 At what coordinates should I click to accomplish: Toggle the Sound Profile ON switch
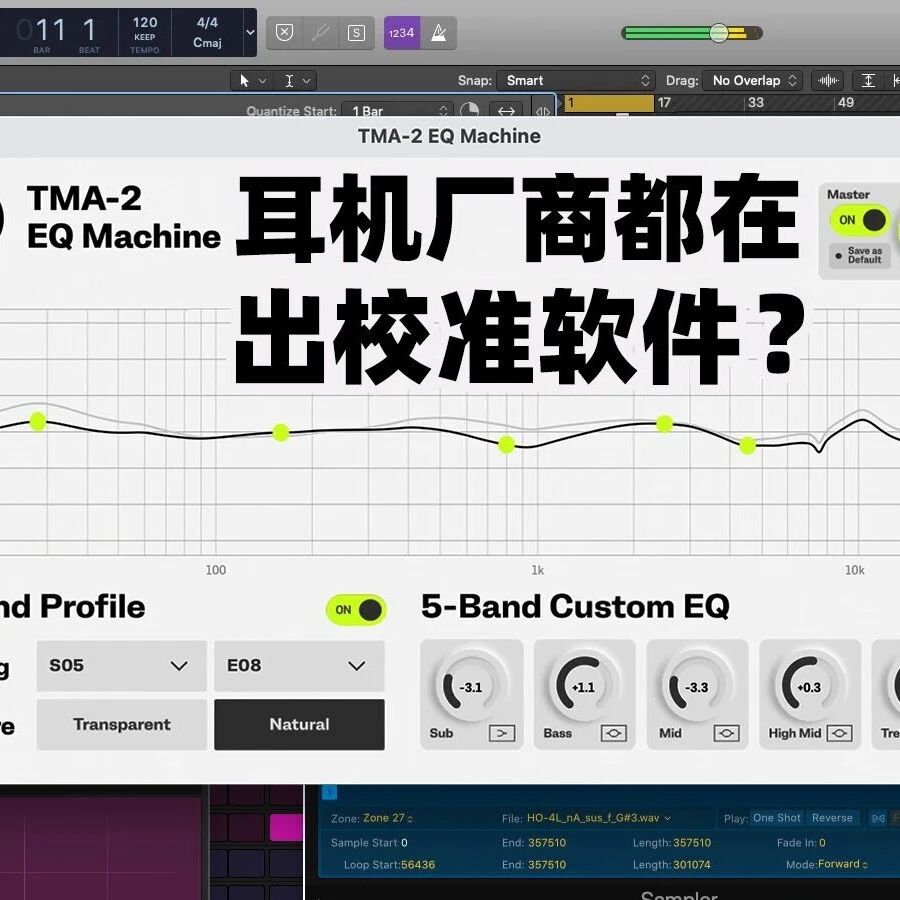[x=356, y=610]
